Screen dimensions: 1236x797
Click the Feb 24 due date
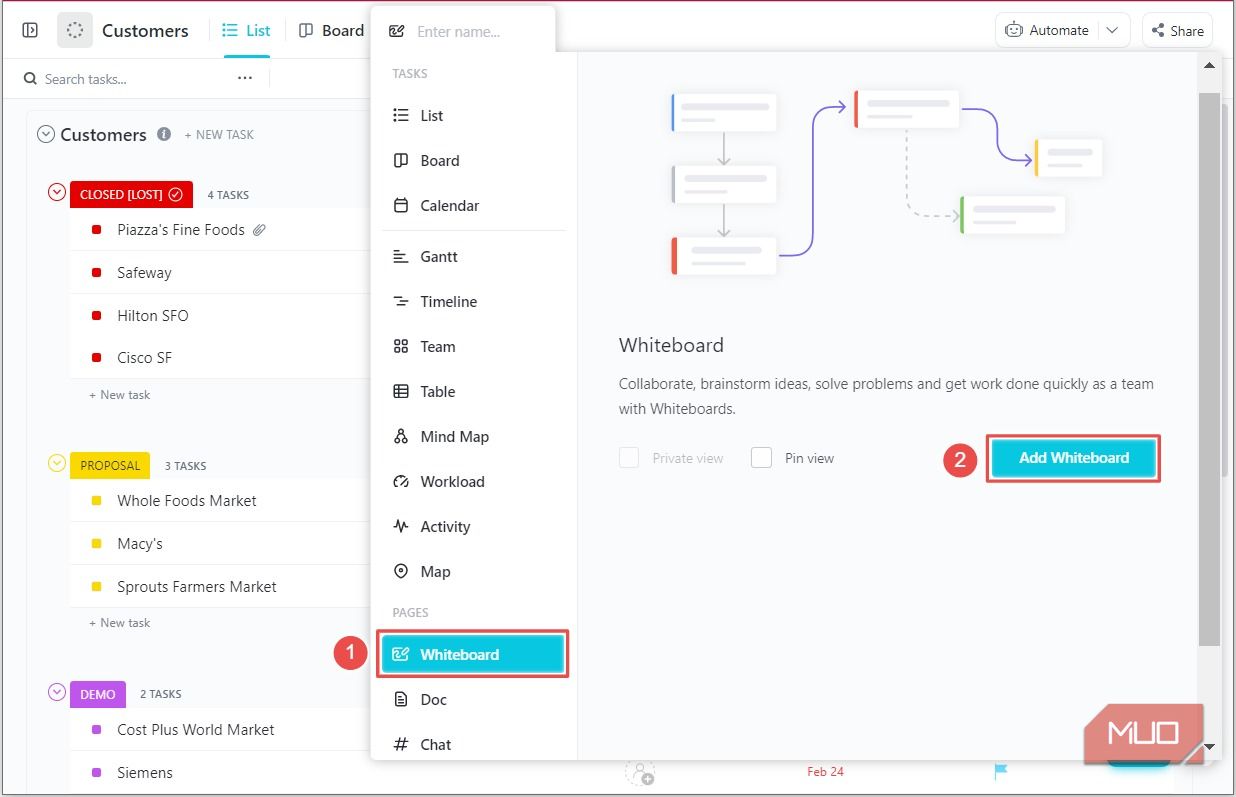(825, 772)
